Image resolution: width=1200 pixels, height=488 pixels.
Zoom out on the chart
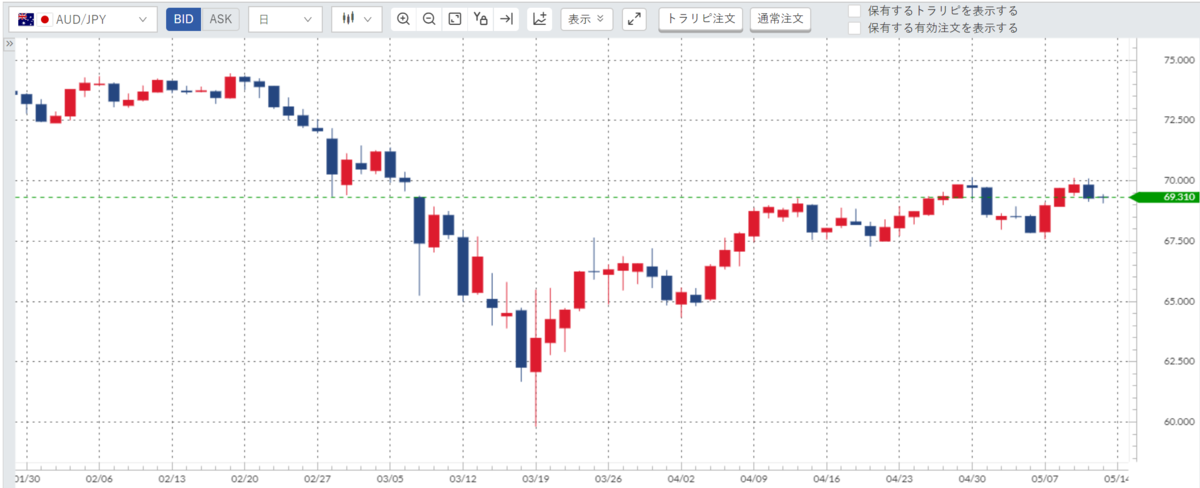[x=429, y=18]
